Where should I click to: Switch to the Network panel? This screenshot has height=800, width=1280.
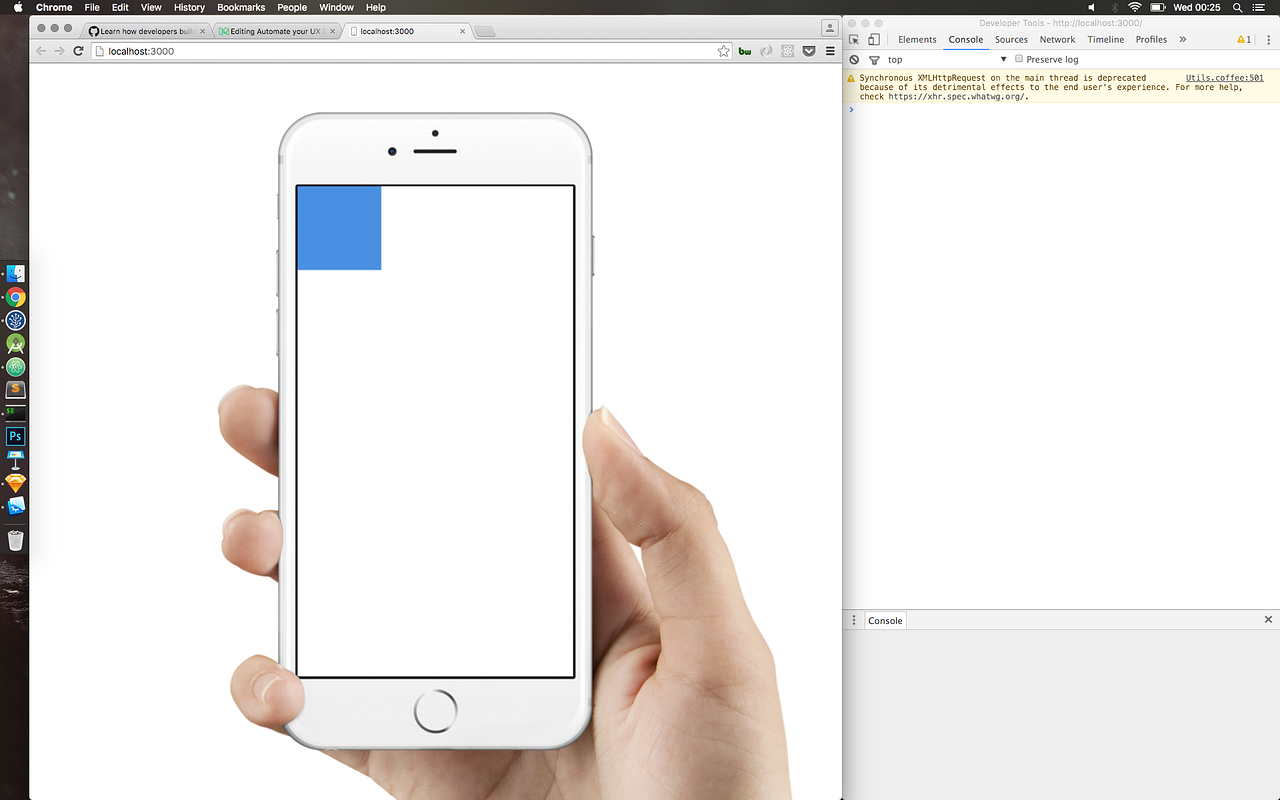(x=1057, y=39)
